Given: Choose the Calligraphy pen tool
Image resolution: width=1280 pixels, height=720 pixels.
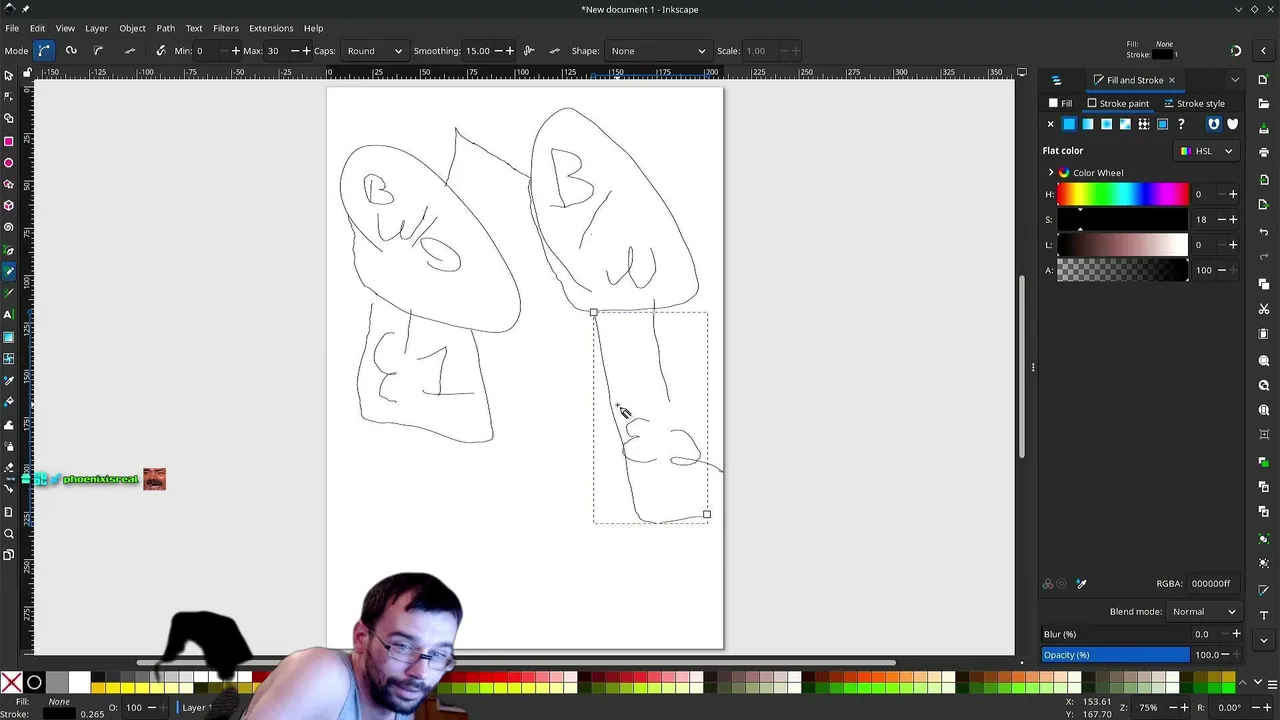Looking at the screenshot, I should (x=9, y=293).
